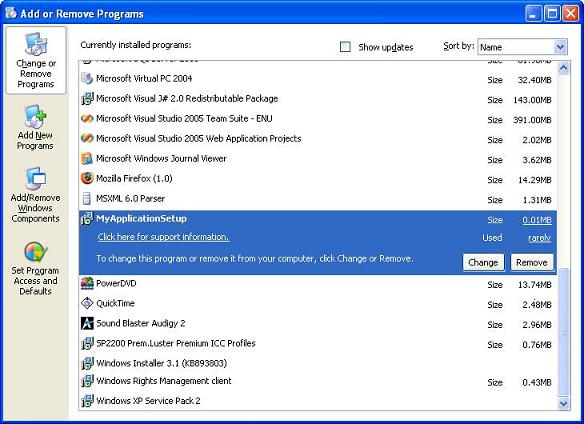This screenshot has width=584, height=424.
Task: Click the title bar Add or Remove Programs icon
Action: [11, 13]
